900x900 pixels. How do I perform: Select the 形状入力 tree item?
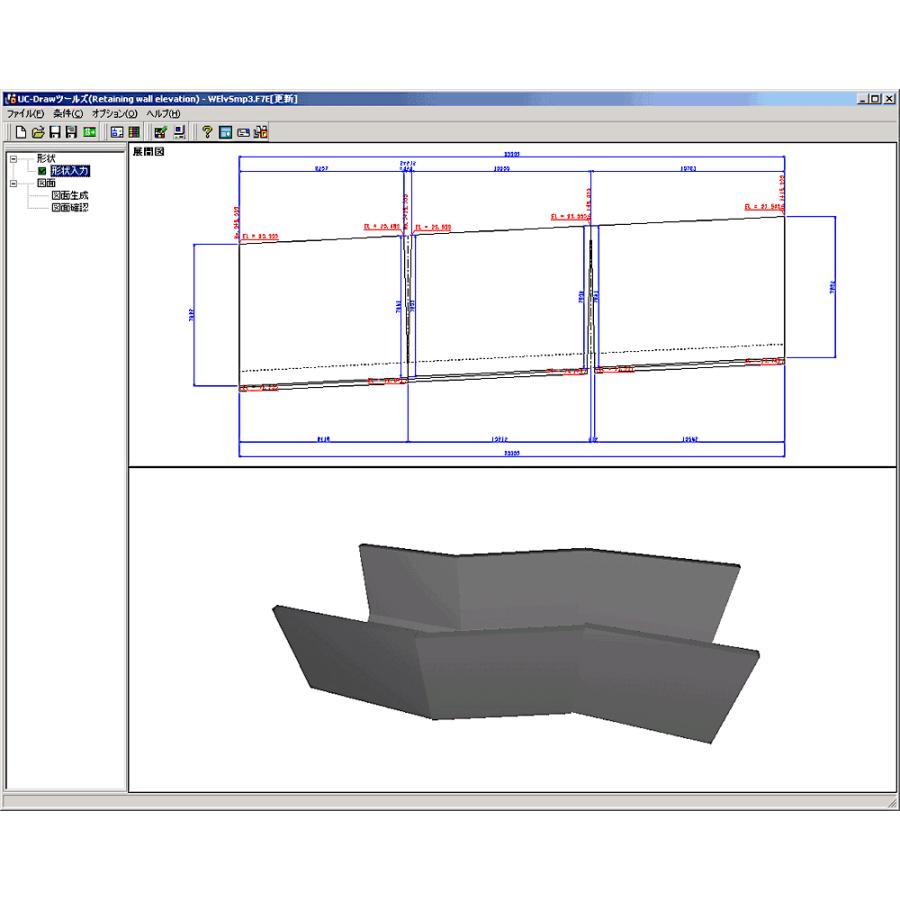pos(70,171)
